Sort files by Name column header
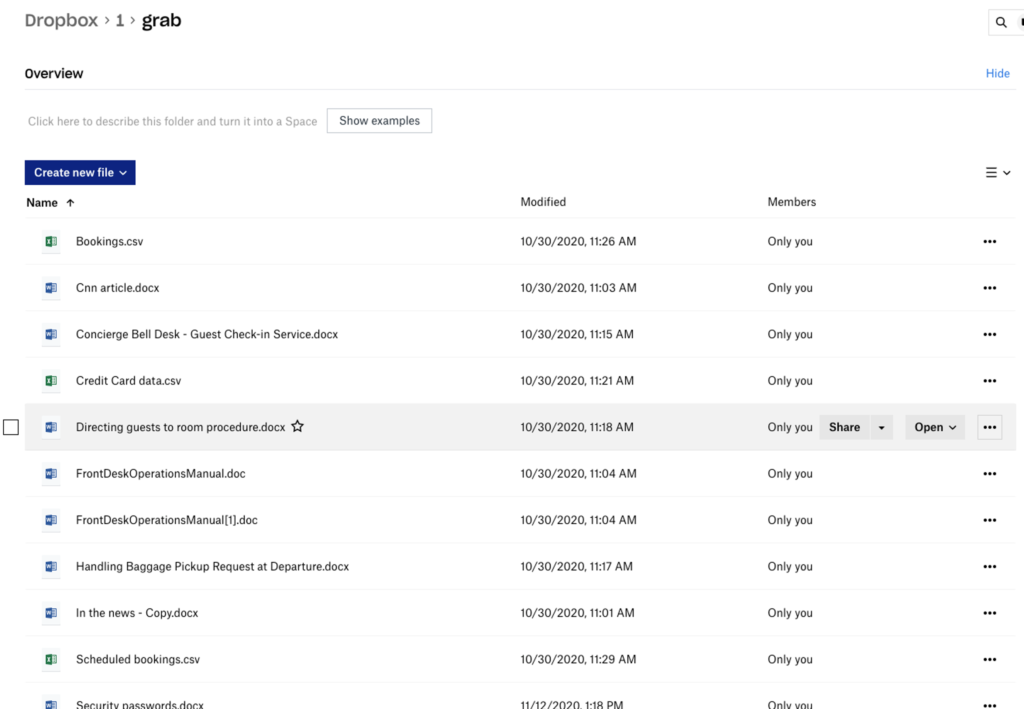The width and height of the screenshot is (1024, 709). coord(42,203)
